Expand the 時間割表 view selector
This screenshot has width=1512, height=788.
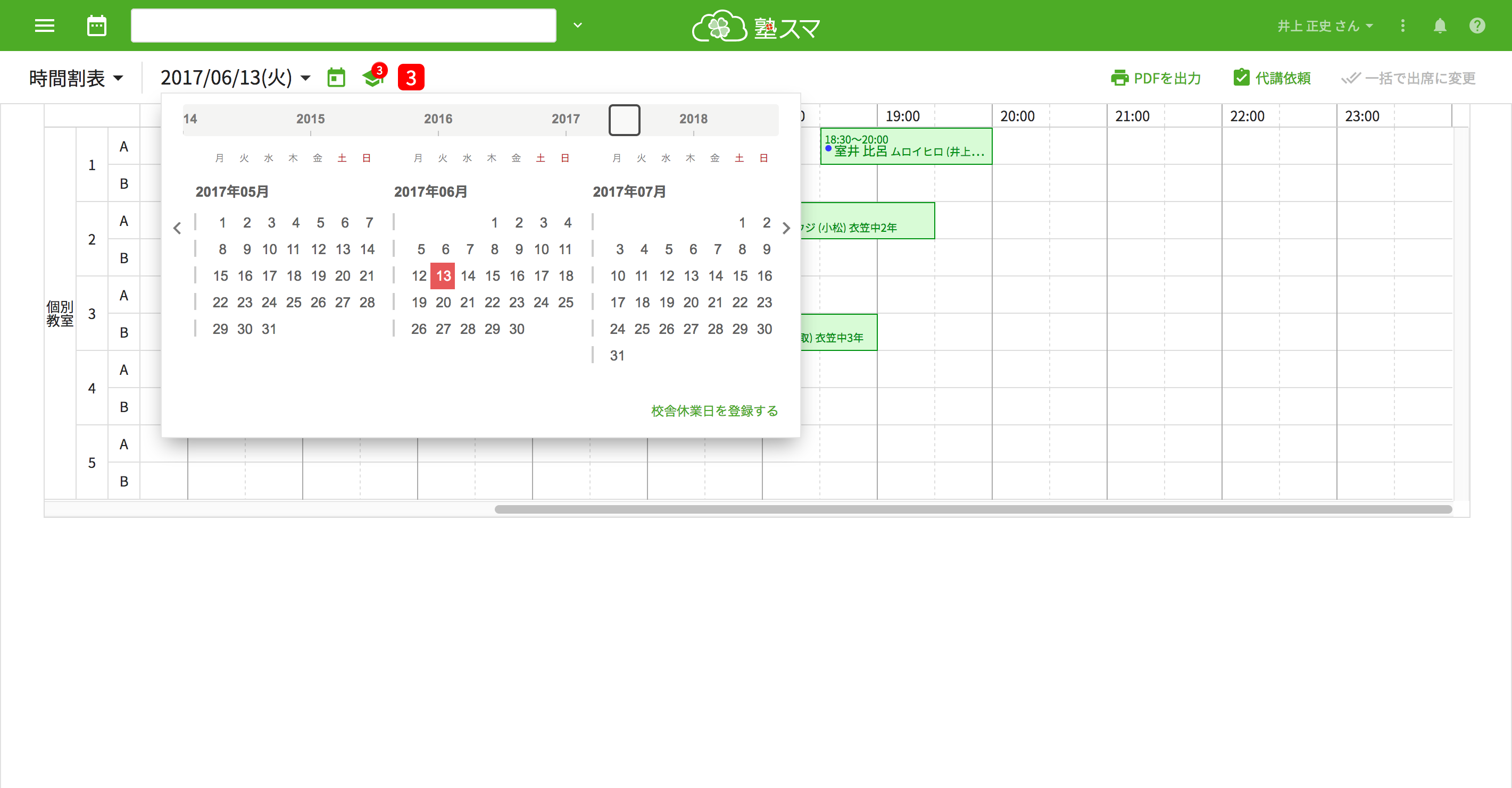[x=77, y=78]
